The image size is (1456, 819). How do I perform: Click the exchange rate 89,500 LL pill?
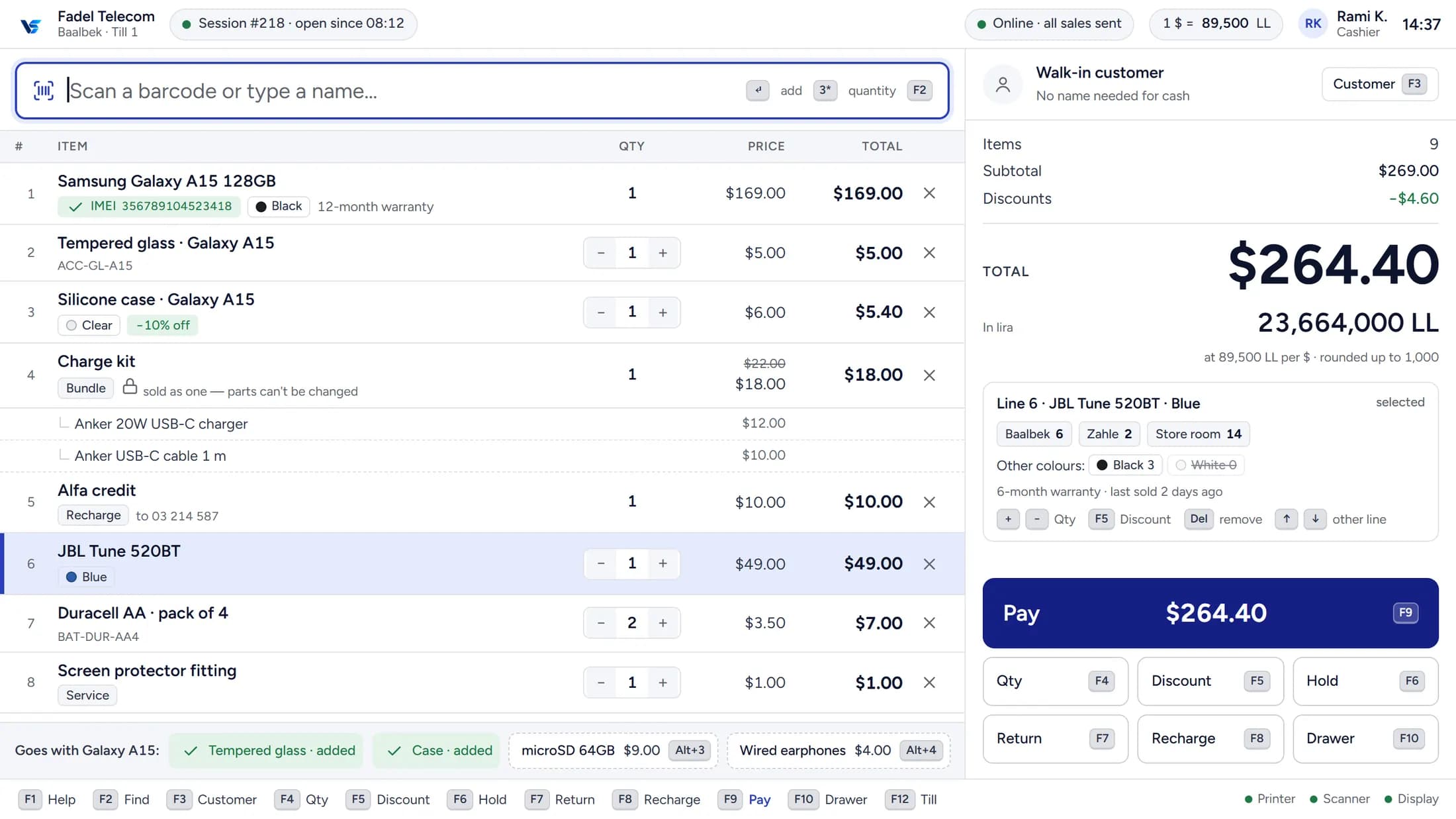coord(1216,24)
